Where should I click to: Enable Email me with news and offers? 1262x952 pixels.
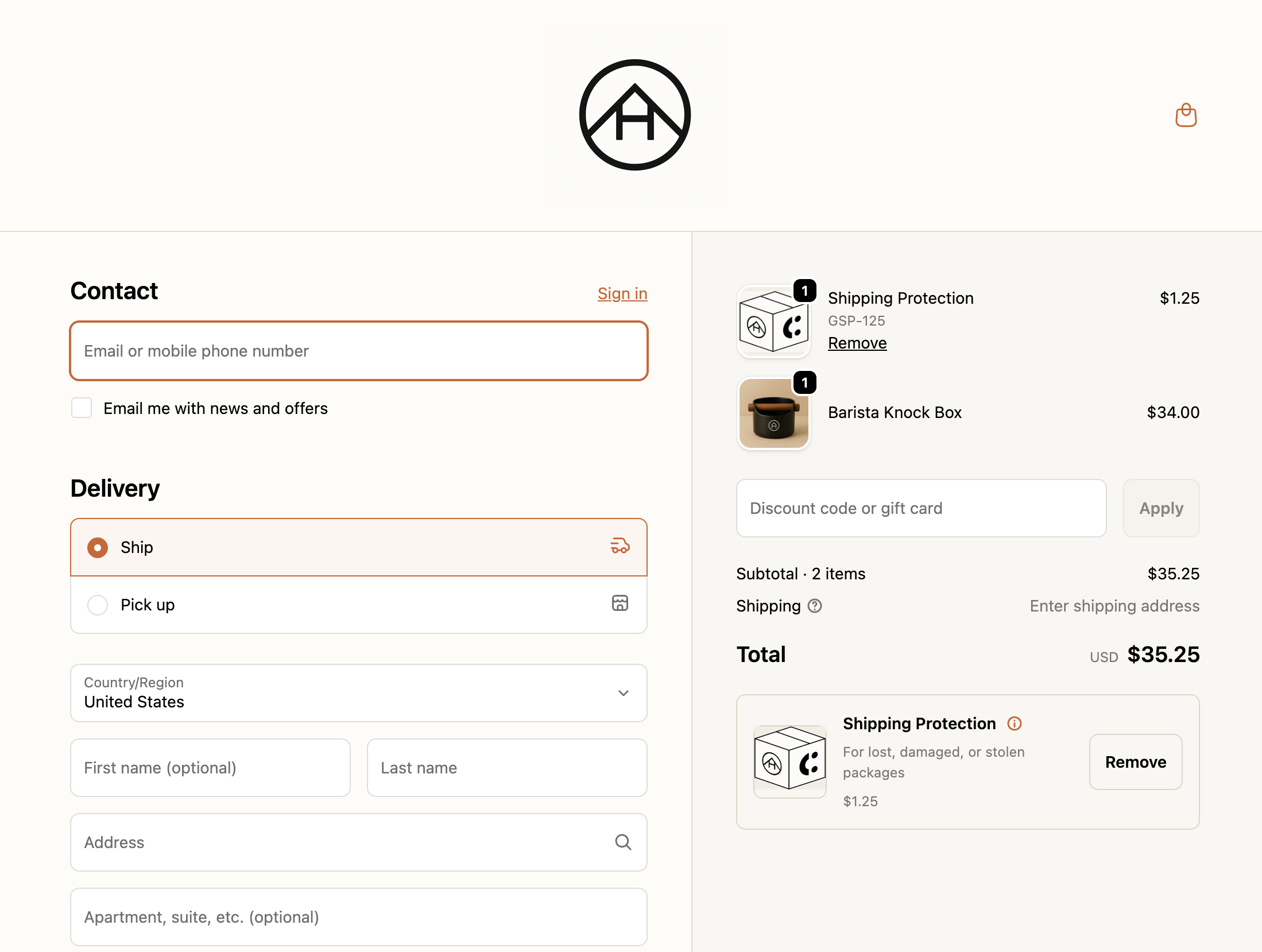click(82, 408)
